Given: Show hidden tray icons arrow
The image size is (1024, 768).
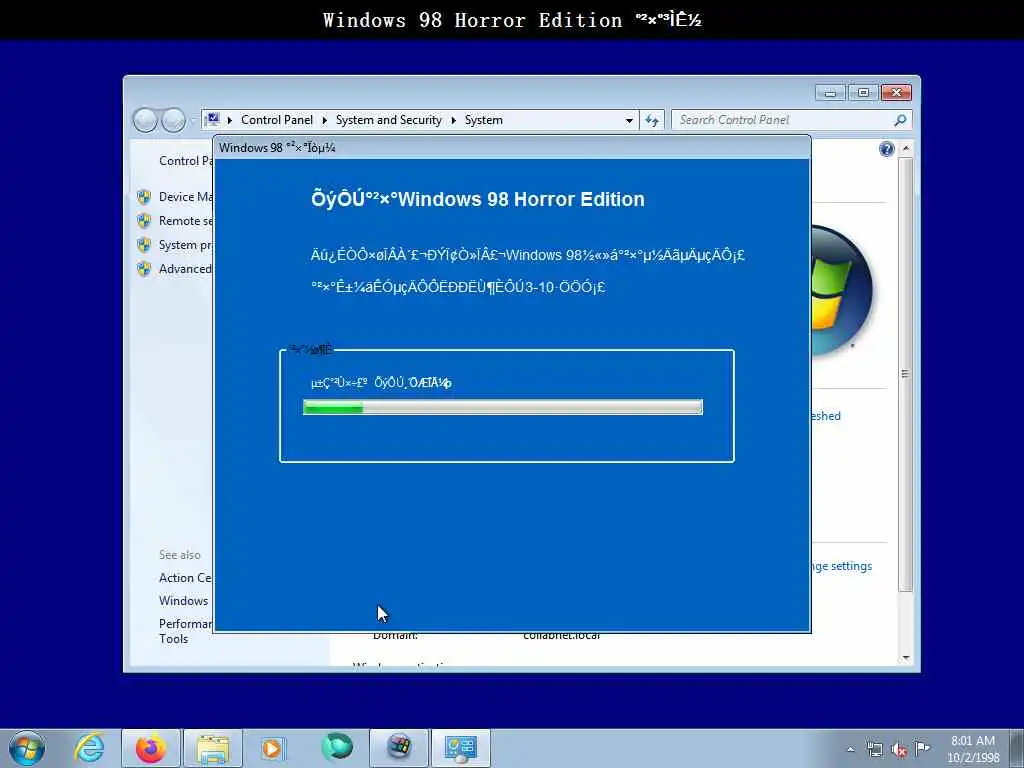Looking at the screenshot, I should point(850,750).
